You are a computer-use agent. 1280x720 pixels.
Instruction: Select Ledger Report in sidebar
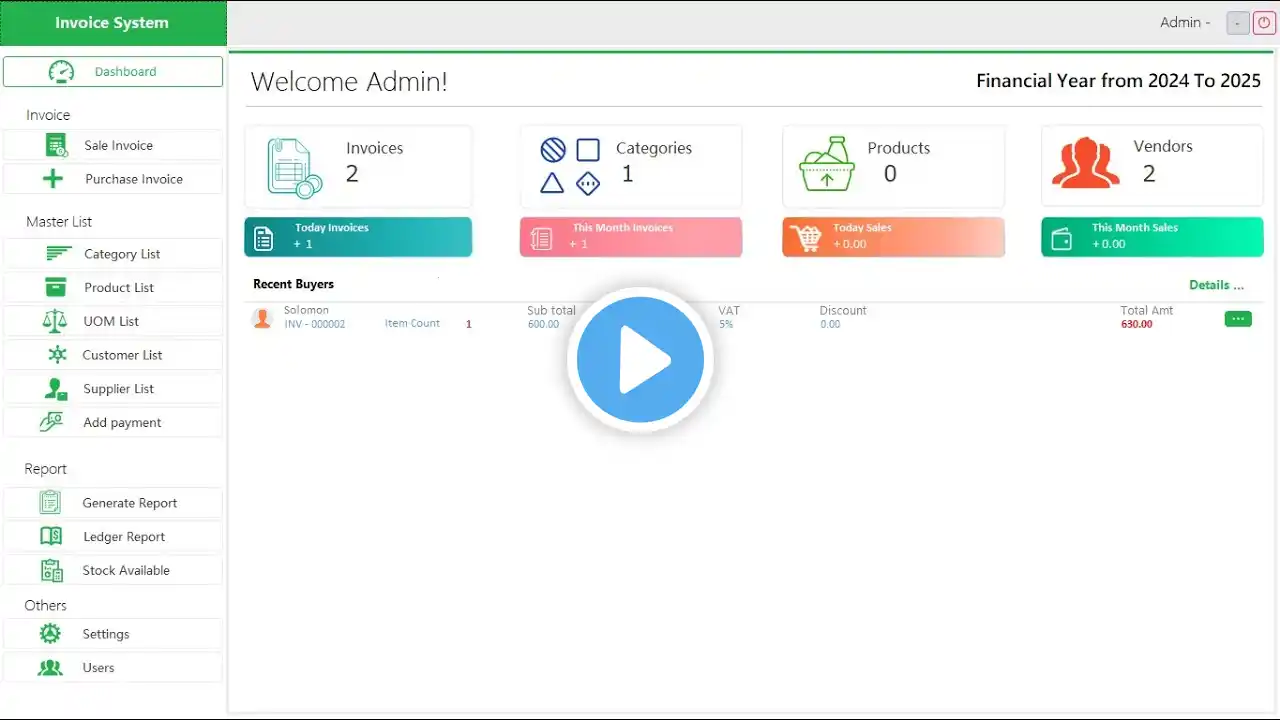[113, 536]
